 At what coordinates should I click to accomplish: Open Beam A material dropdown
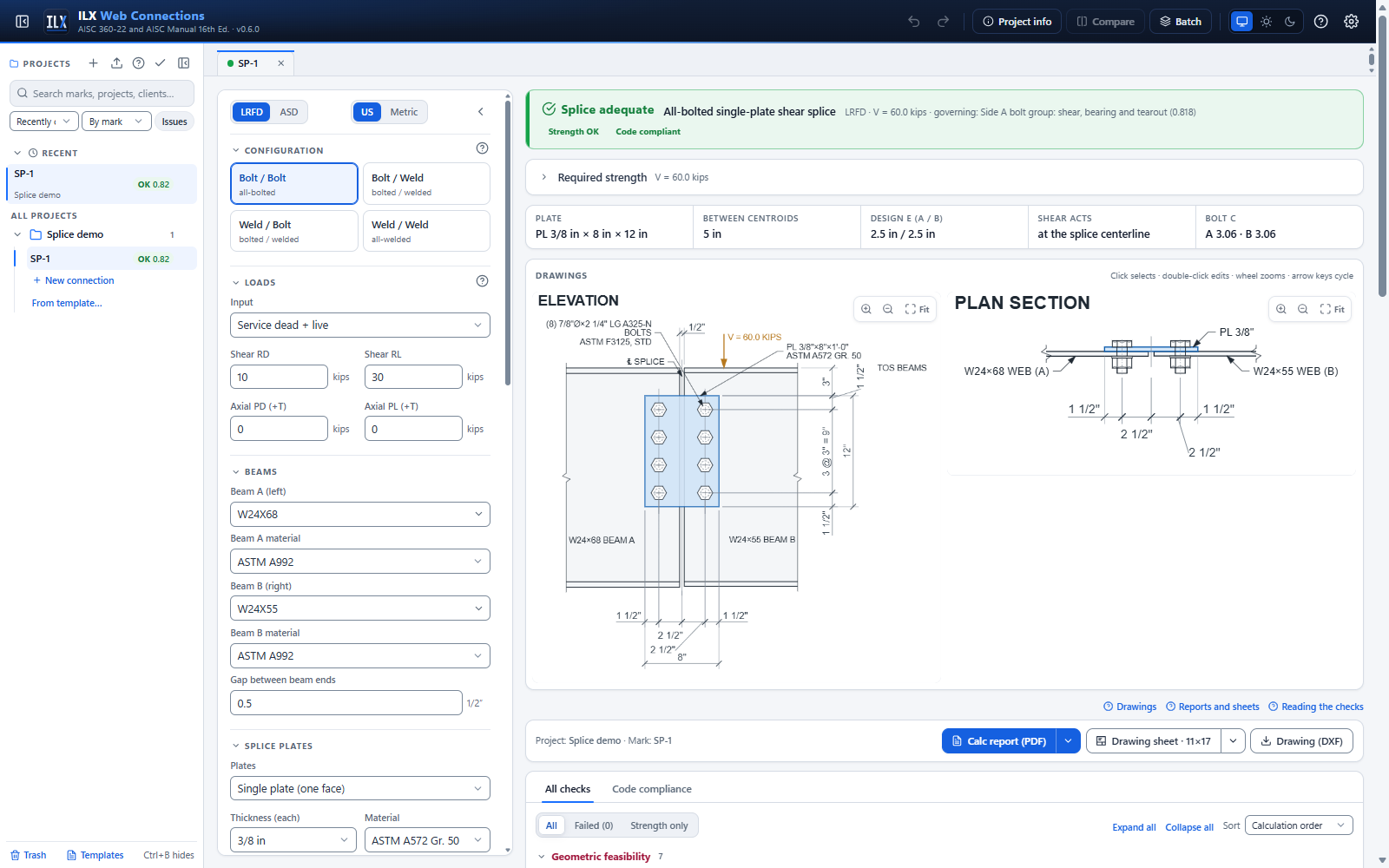click(x=360, y=562)
